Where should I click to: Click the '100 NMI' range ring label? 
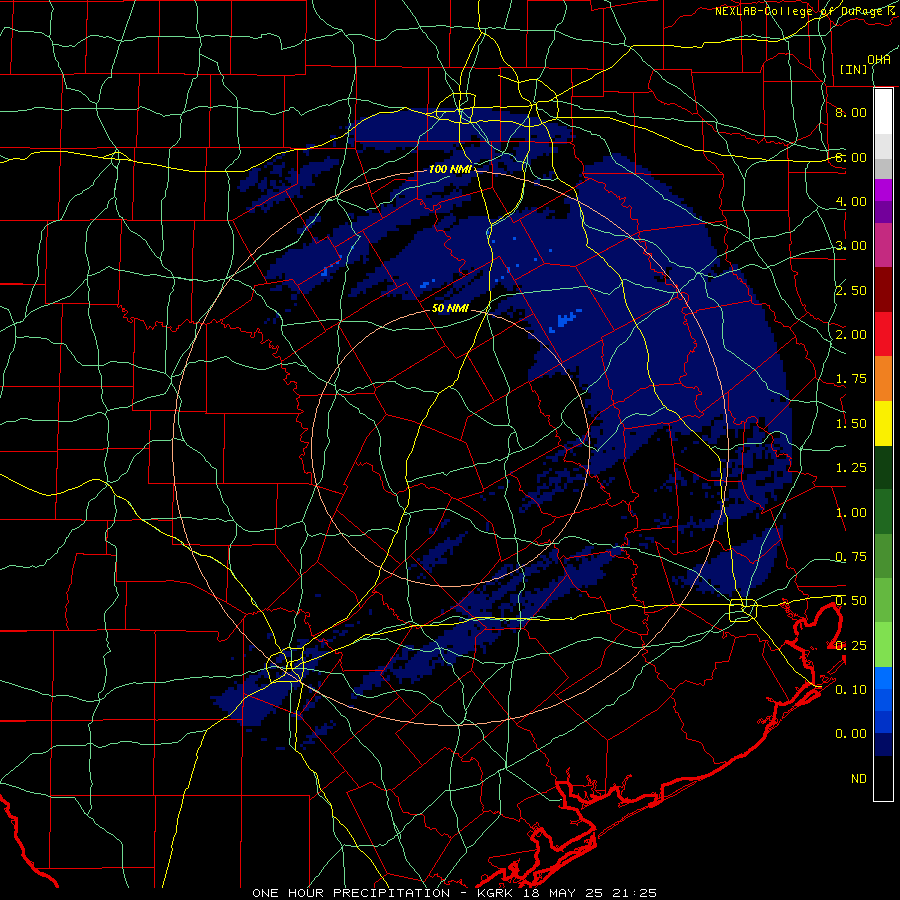tap(450, 169)
